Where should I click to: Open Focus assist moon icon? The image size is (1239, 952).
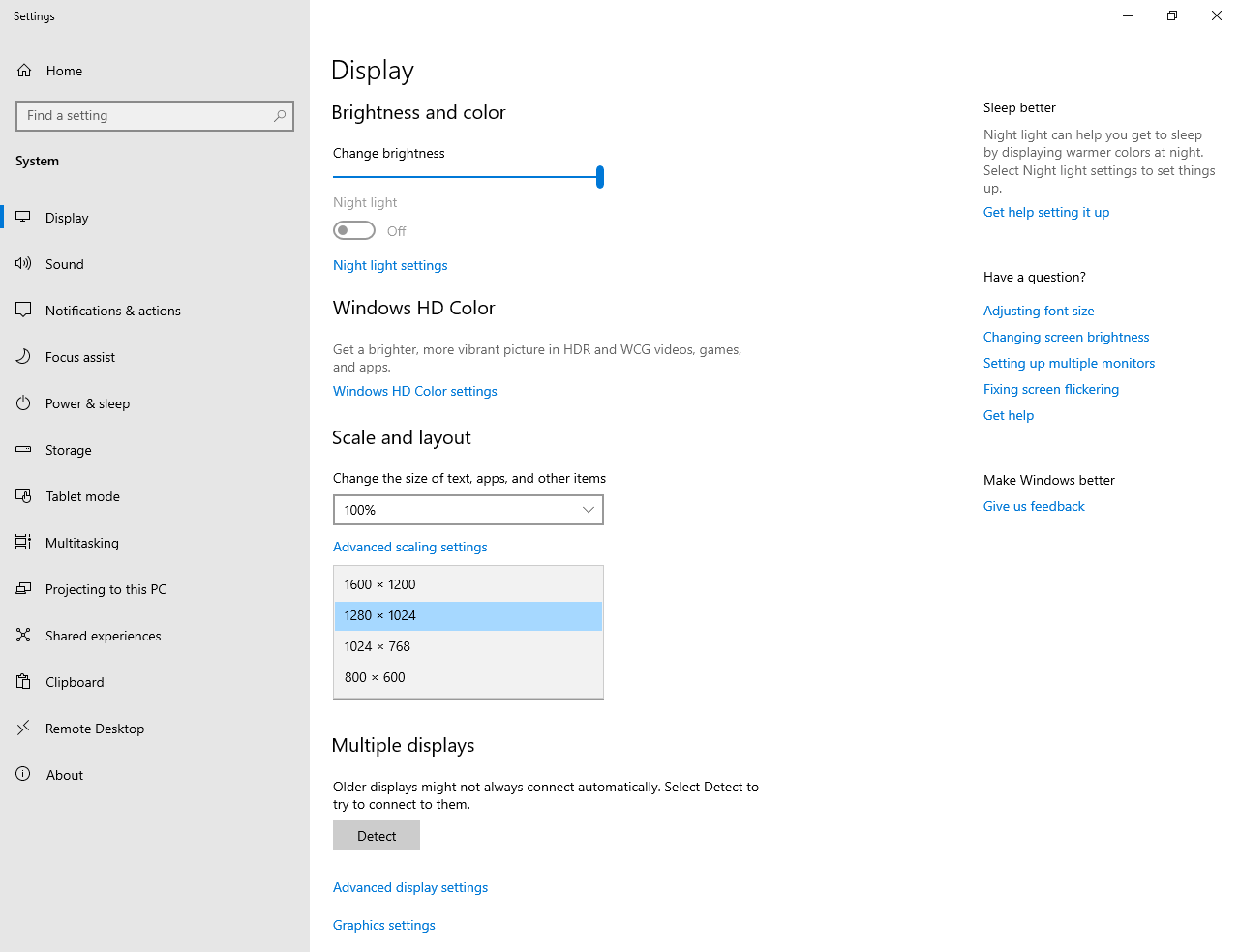tap(23, 356)
